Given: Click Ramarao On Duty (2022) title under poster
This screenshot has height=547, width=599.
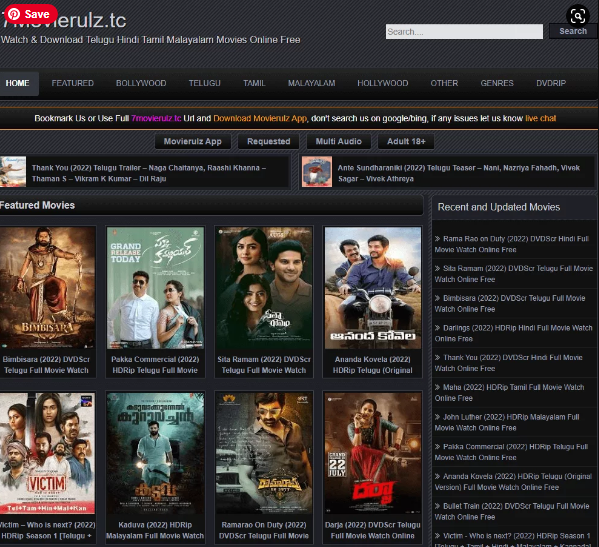Looking at the screenshot, I should 264,530.
